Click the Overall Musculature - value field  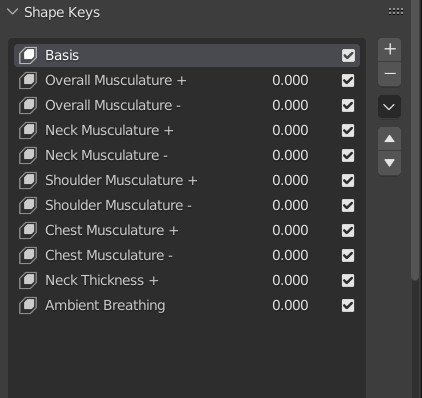[290, 105]
